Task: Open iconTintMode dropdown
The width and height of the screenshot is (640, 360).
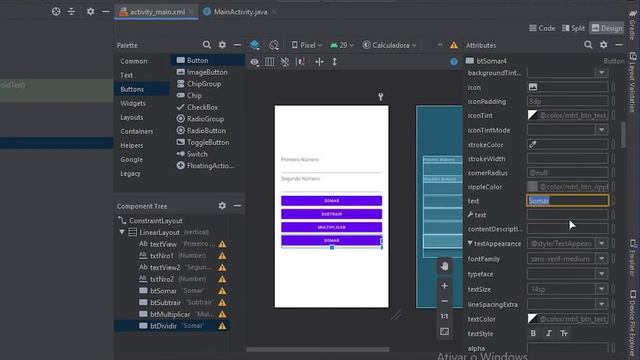Action: click(x=602, y=130)
